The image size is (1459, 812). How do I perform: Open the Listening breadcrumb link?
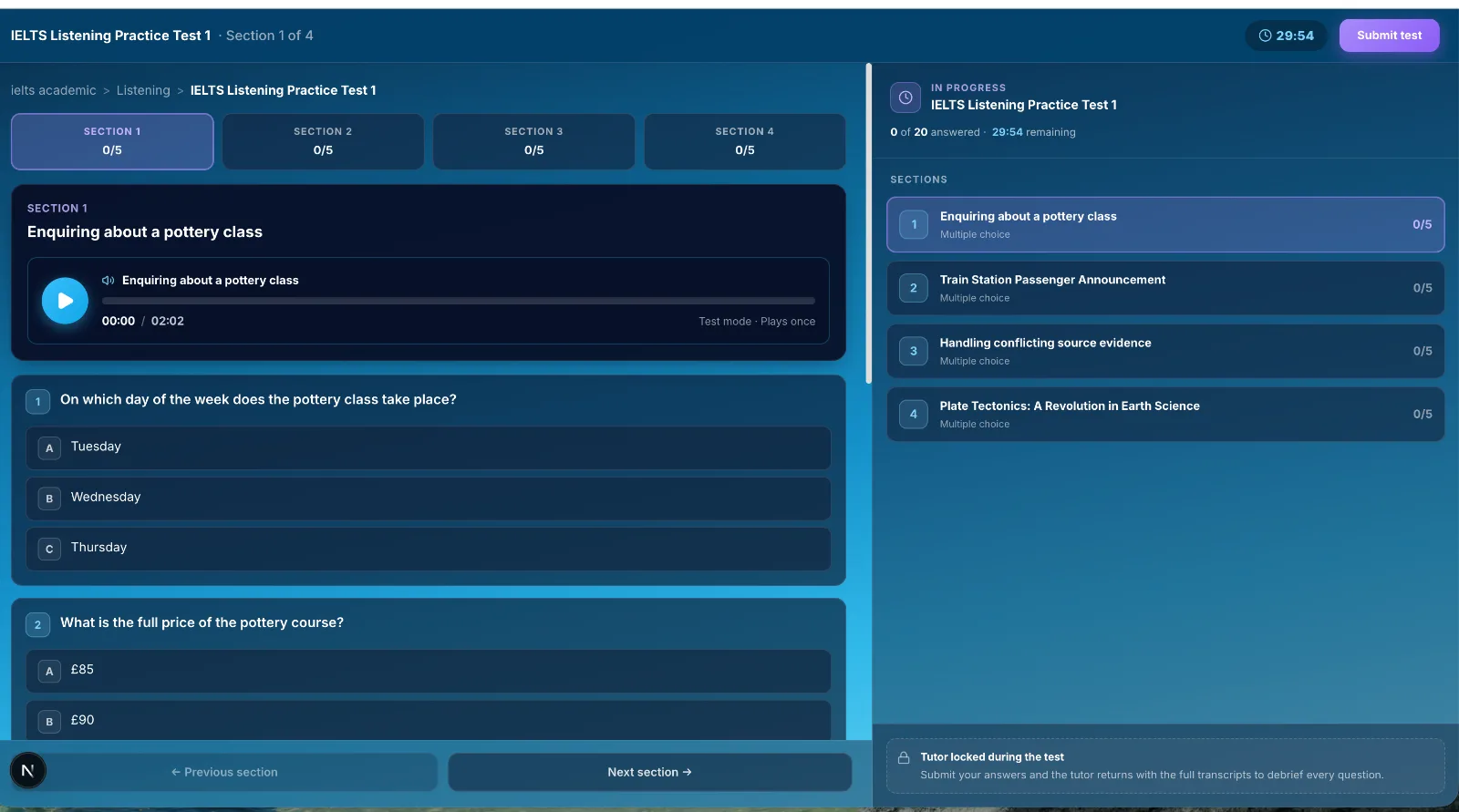[143, 90]
